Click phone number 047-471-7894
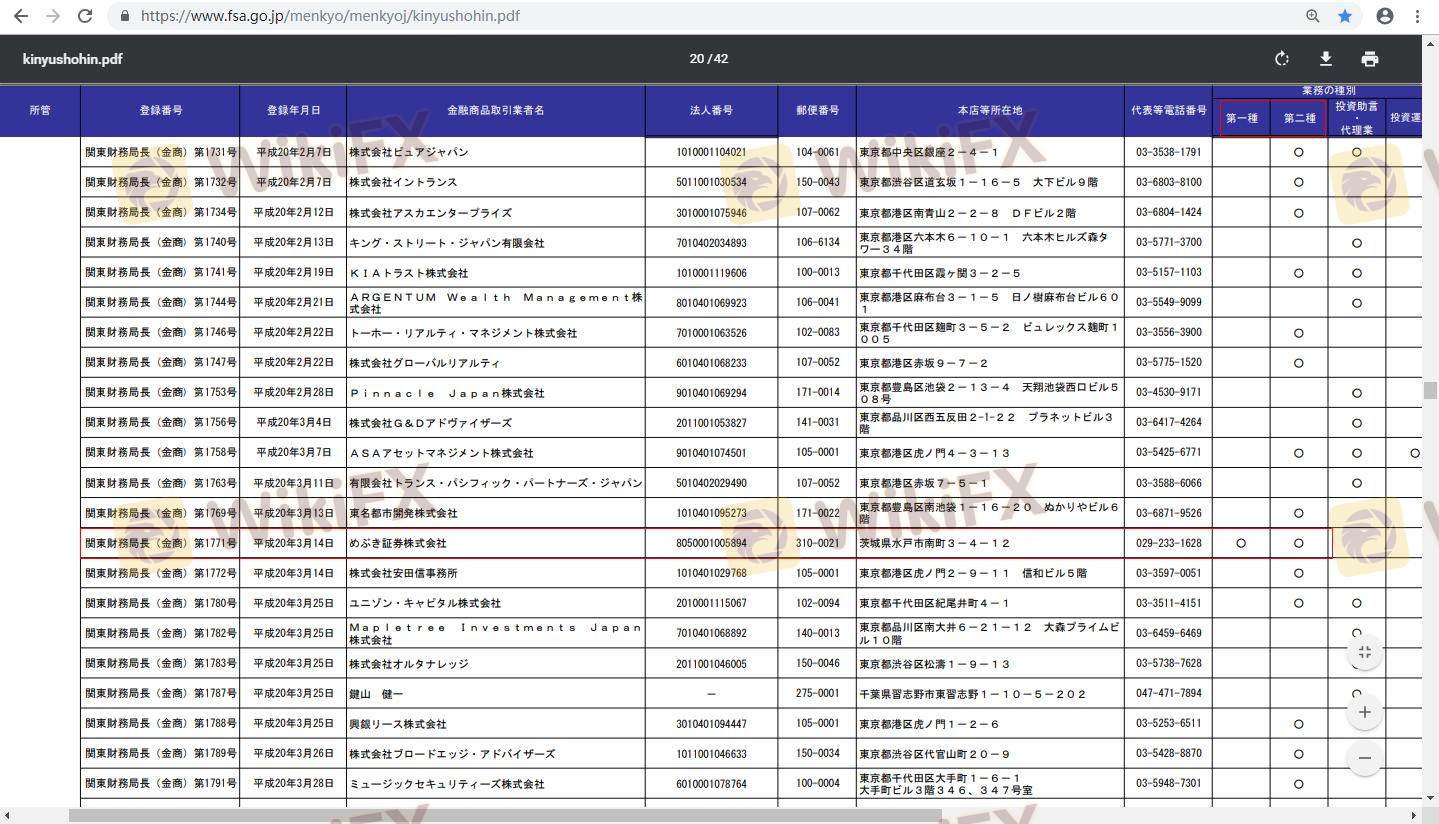Screen dimensions: 1439x824 (1169, 694)
